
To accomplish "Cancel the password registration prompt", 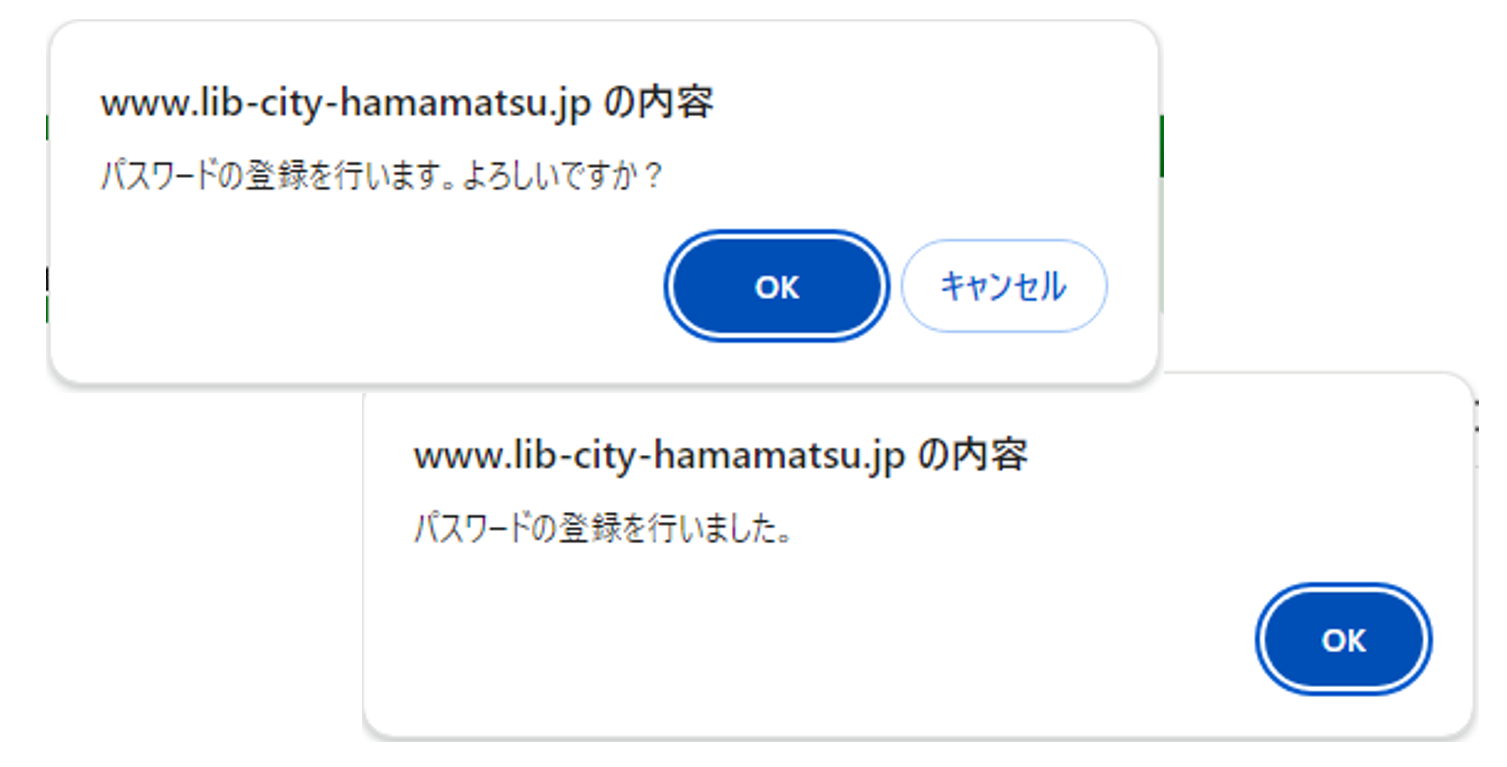I will [x=1003, y=287].
